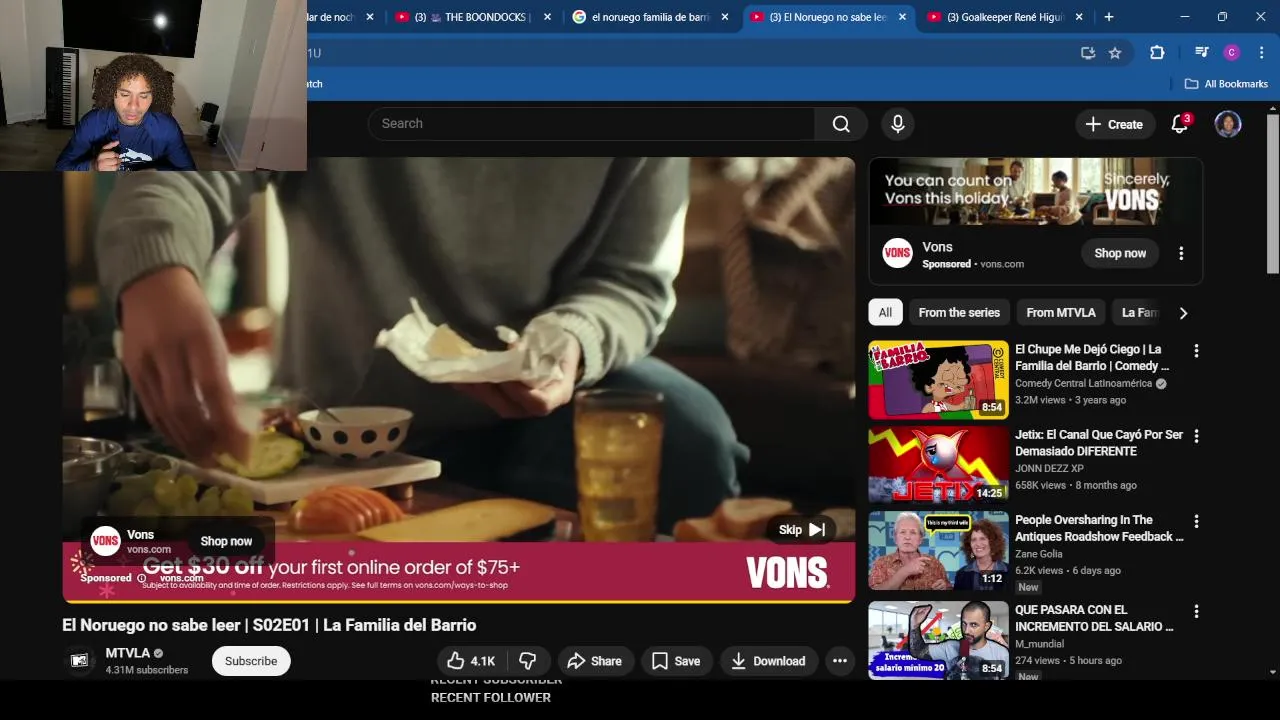Open the Chrome extensions puzzle icon
The image size is (1280, 720).
[1157, 53]
